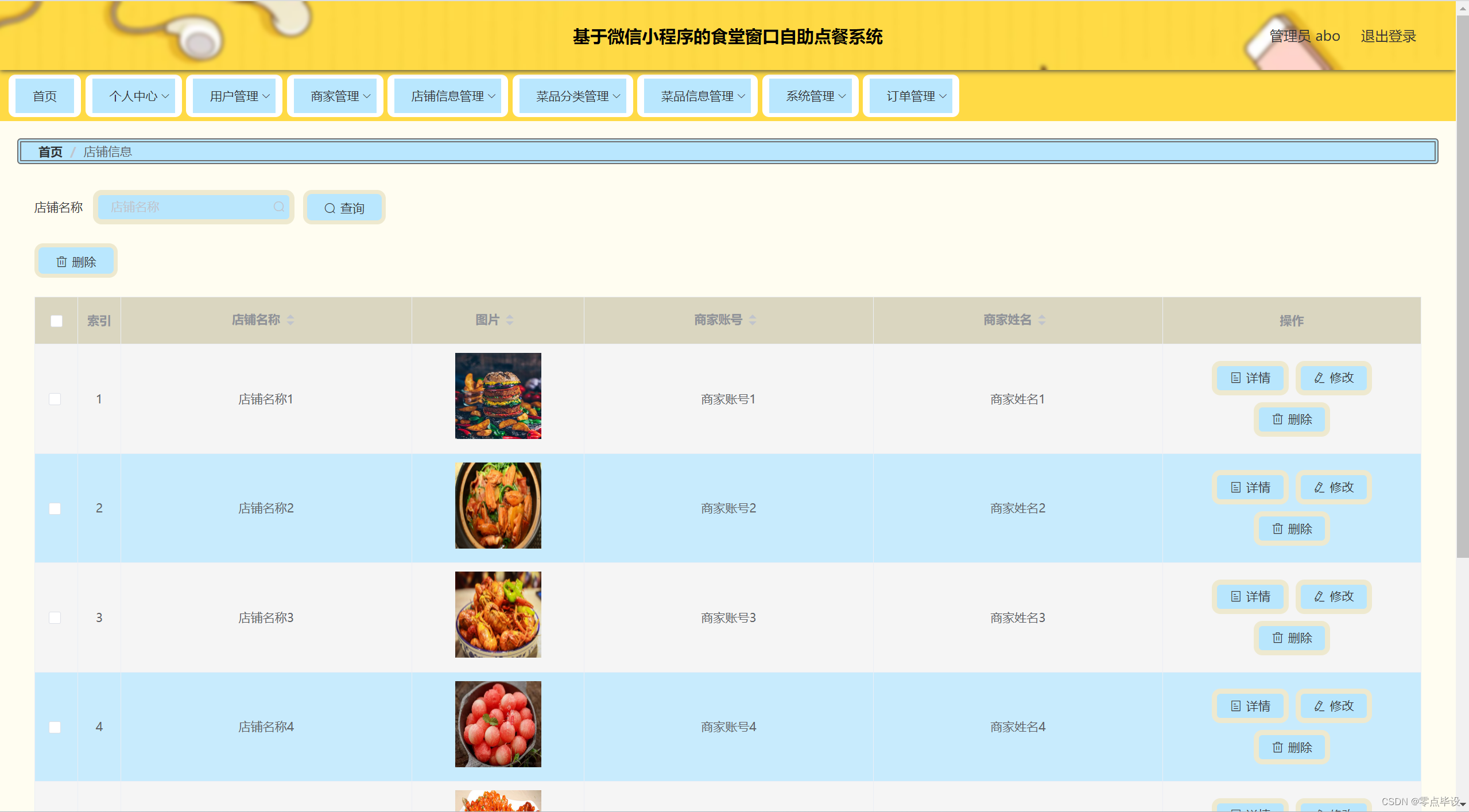Screen dimensions: 1469x812
Task: Expand the 个人中心 dropdown menu
Action: 138,96
